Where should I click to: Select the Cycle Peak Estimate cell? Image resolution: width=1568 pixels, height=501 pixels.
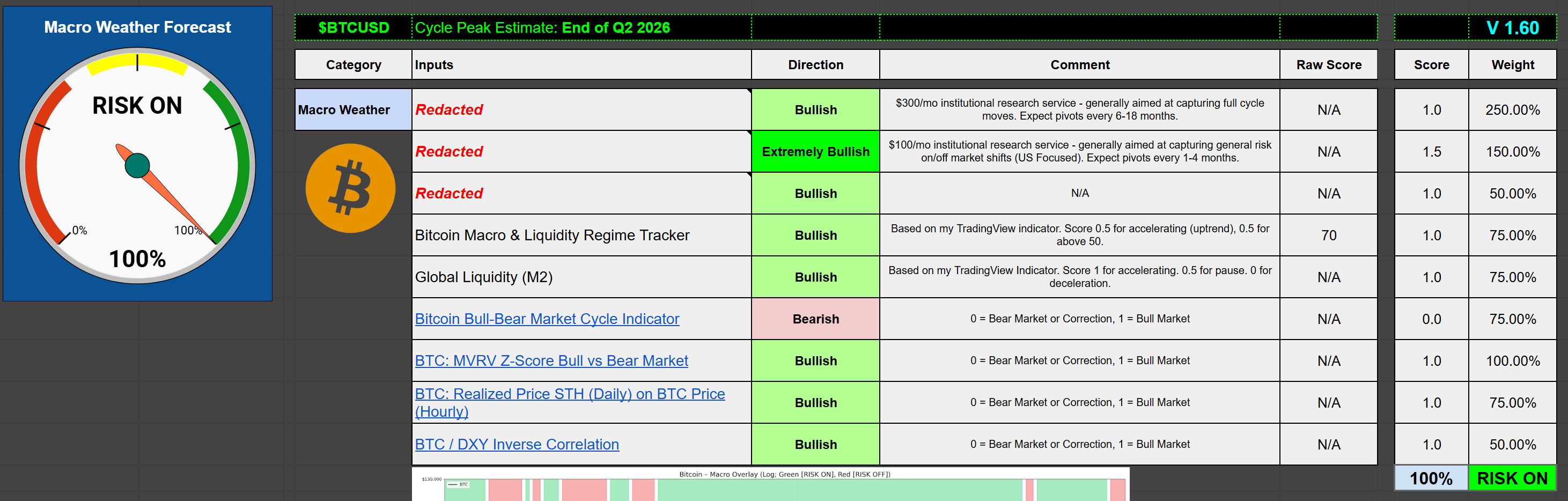pos(581,28)
